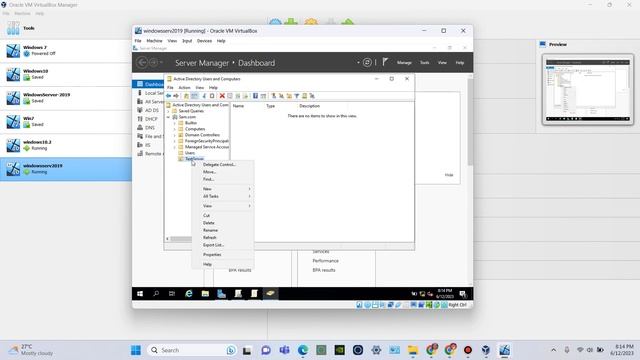
Task: Click the Back arrow in AD toolbar
Action: tap(169, 96)
